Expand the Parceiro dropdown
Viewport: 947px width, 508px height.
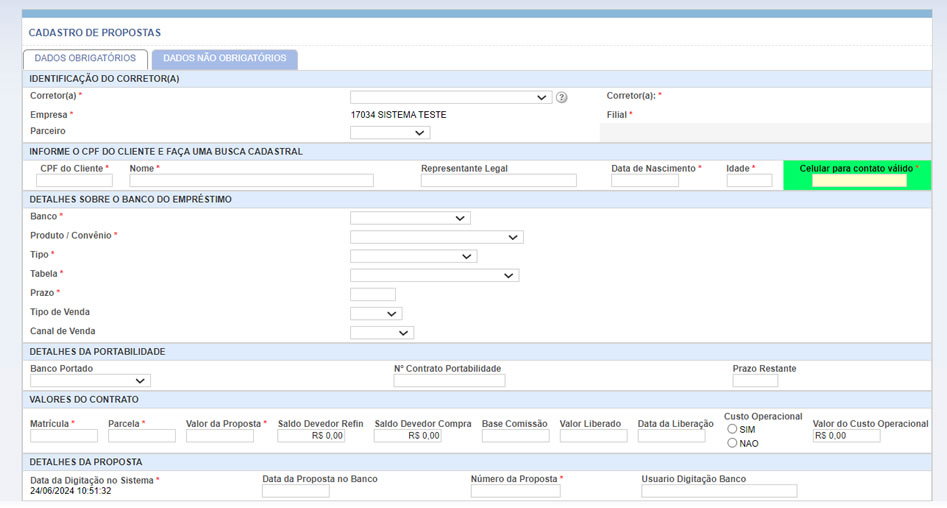pos(390,132)
